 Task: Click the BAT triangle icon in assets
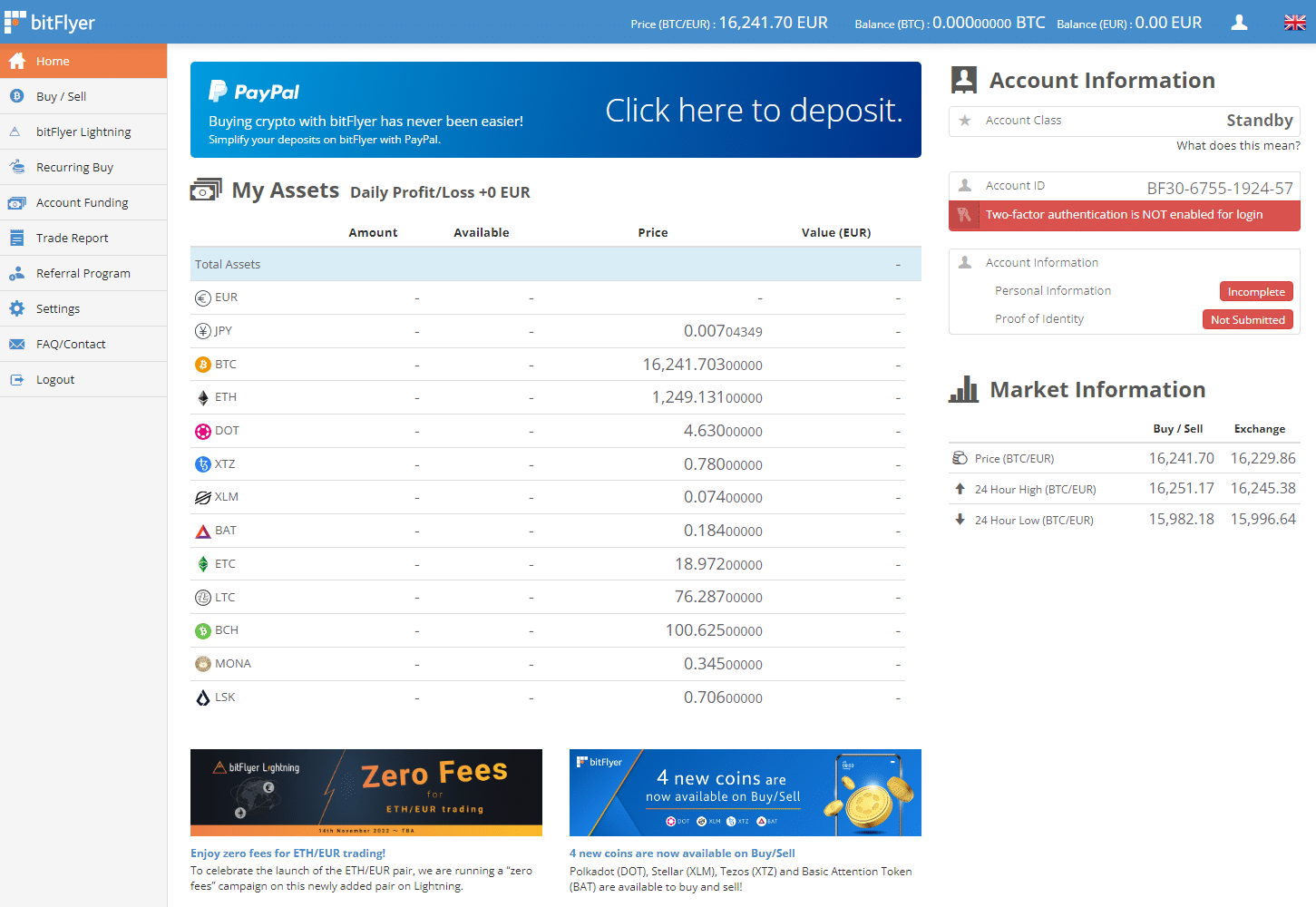[203, 531]
